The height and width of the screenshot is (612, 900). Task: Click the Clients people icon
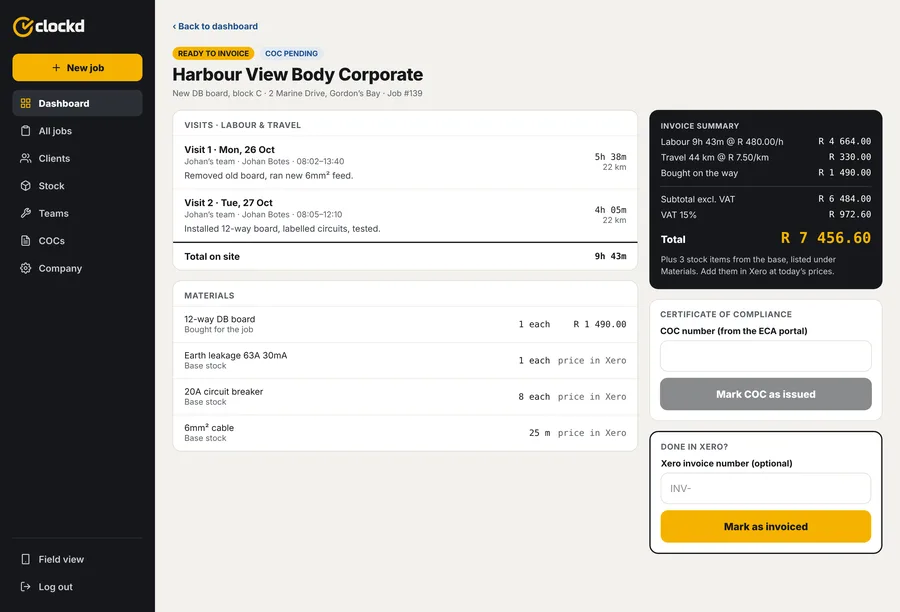pos(25,158)
